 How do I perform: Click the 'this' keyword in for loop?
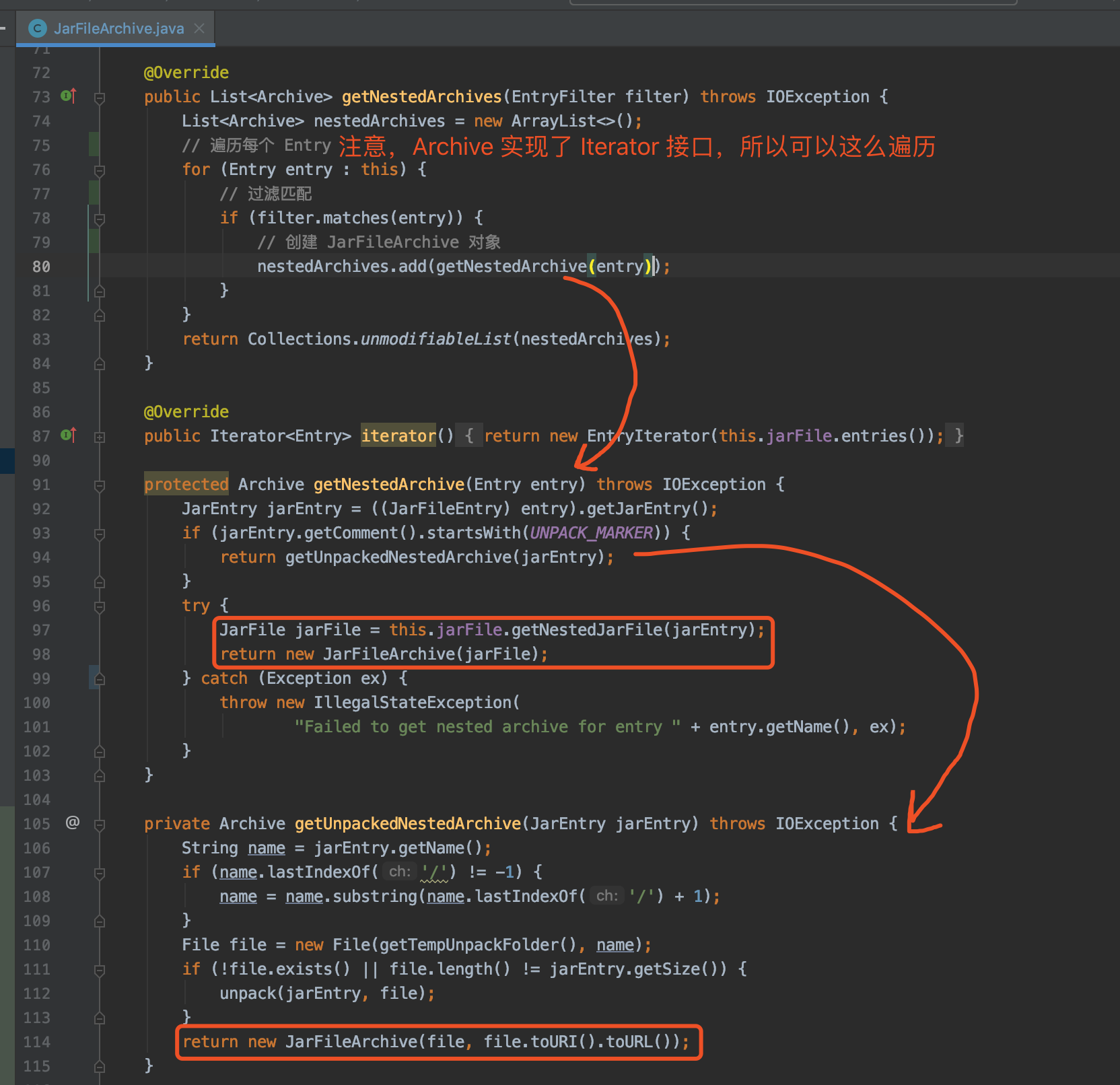point(380,170)
